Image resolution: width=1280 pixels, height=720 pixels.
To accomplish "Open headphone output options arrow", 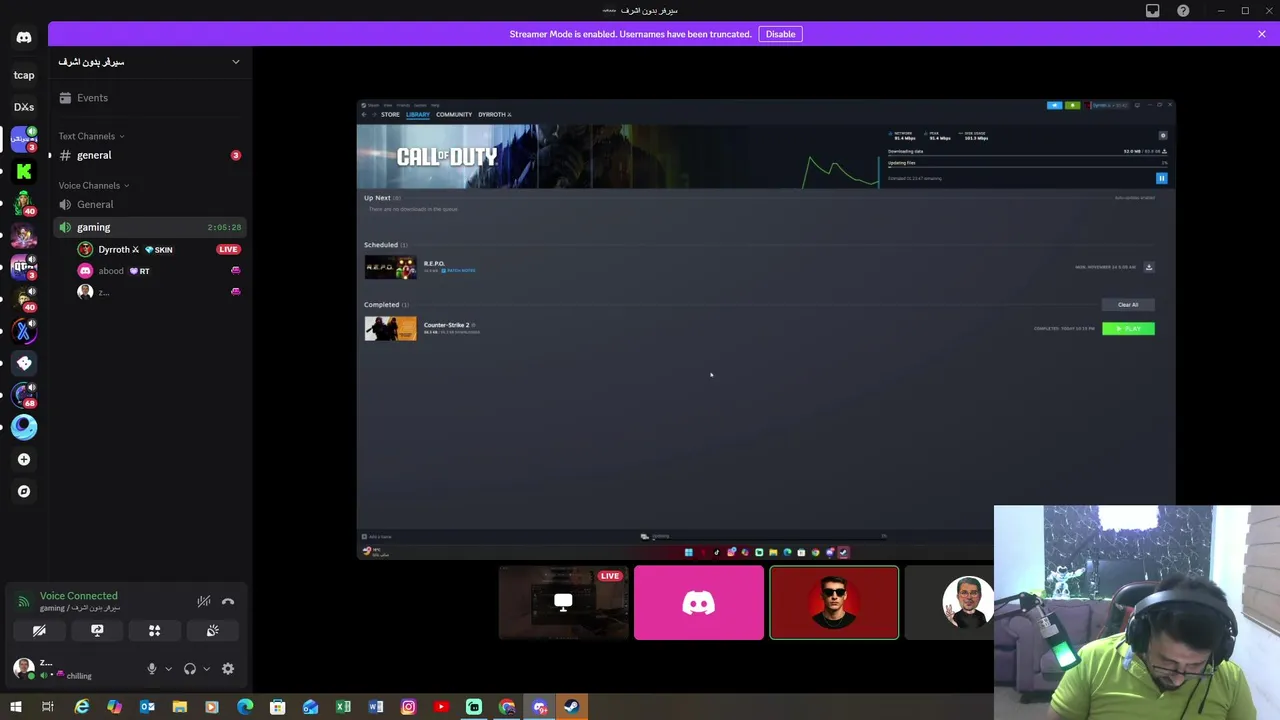I will pyautogui.click(x=206, y=669).
